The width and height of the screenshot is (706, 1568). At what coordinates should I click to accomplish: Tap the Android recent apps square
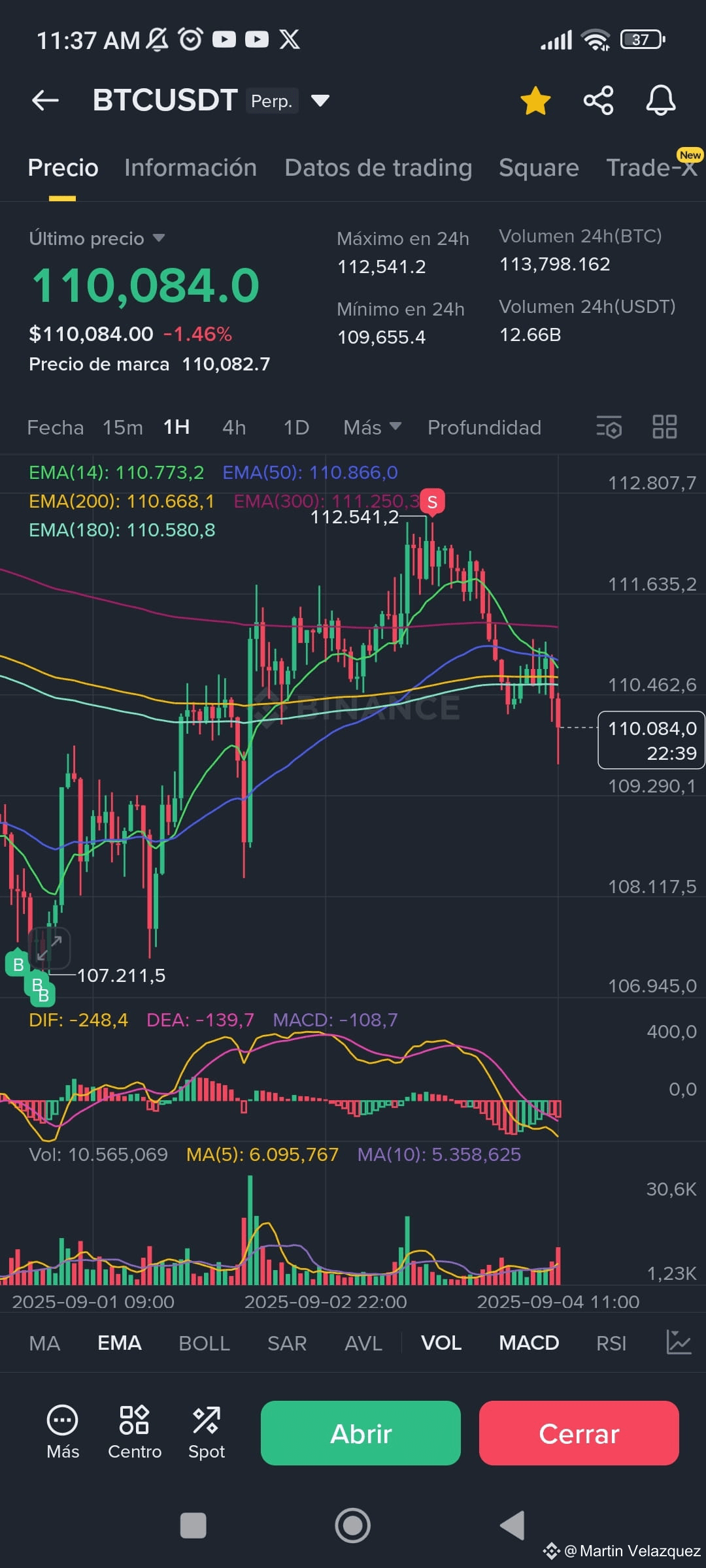[x=193, y=1526]
